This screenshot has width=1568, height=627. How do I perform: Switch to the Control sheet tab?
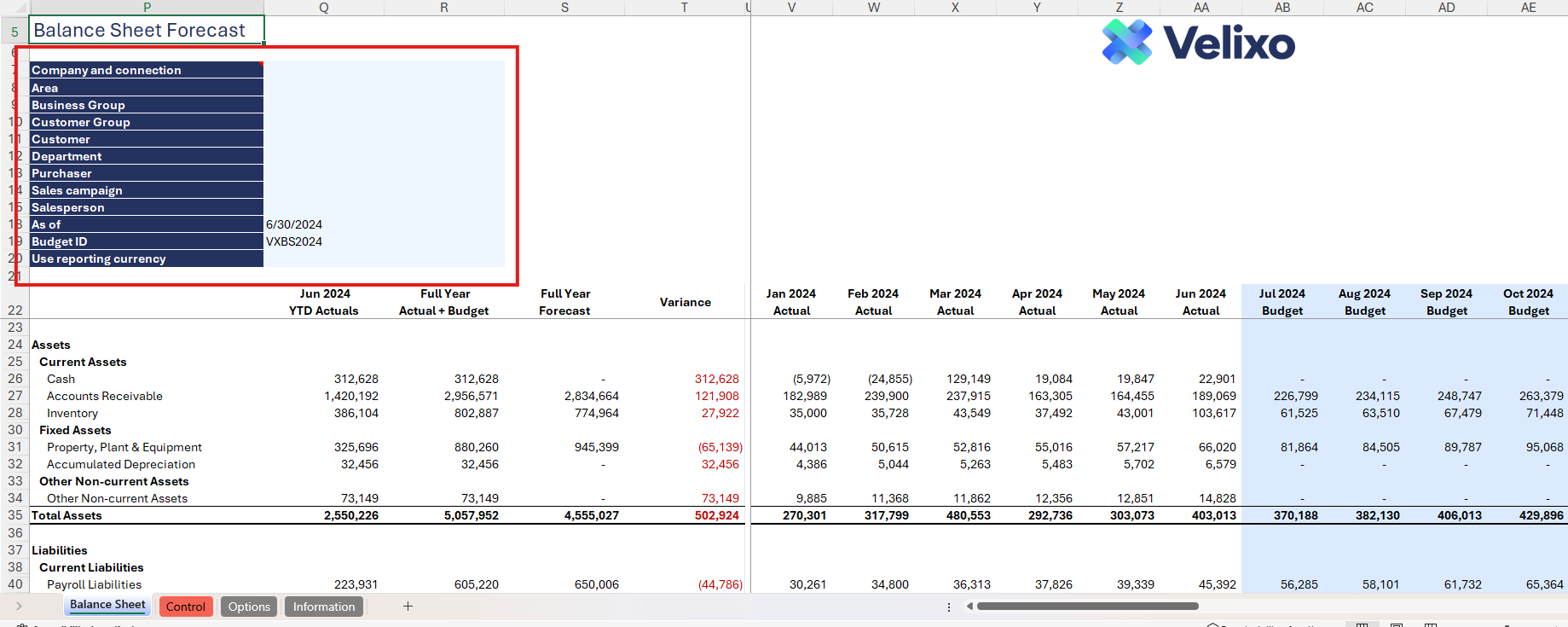pos(185,607)
